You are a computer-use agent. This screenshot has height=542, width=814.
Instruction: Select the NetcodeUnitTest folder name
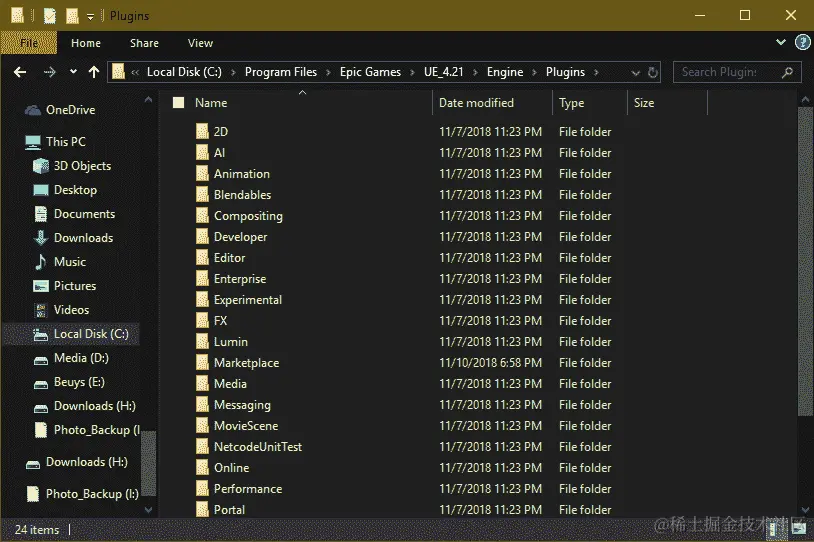pyautogui.click(x=258, y=446)
